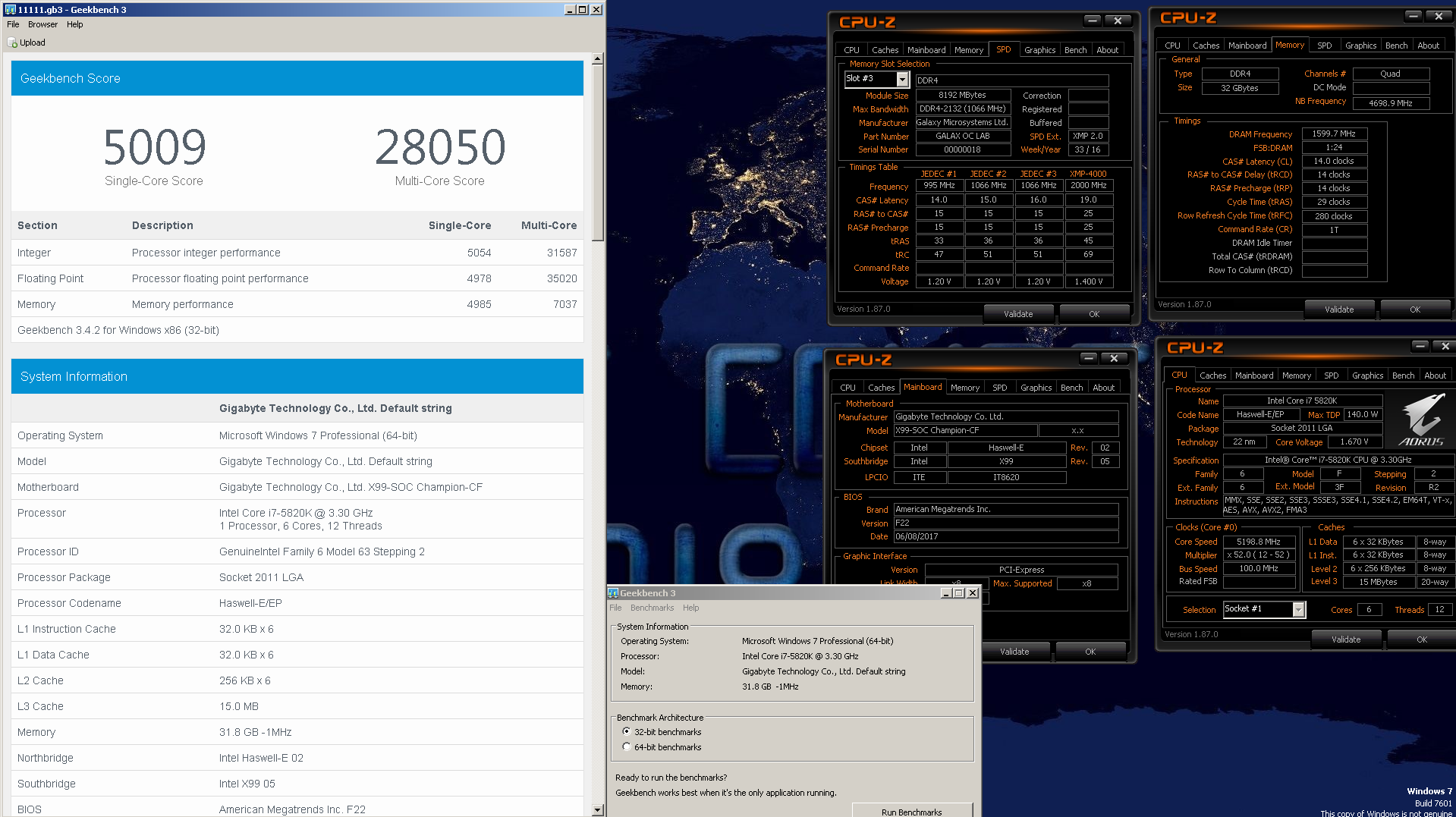Image resolution: width=1456 pixels, height=817 pixels.
Task: Click Validate in CPU-Z SPD window
Action: (x=1018, y=314)
